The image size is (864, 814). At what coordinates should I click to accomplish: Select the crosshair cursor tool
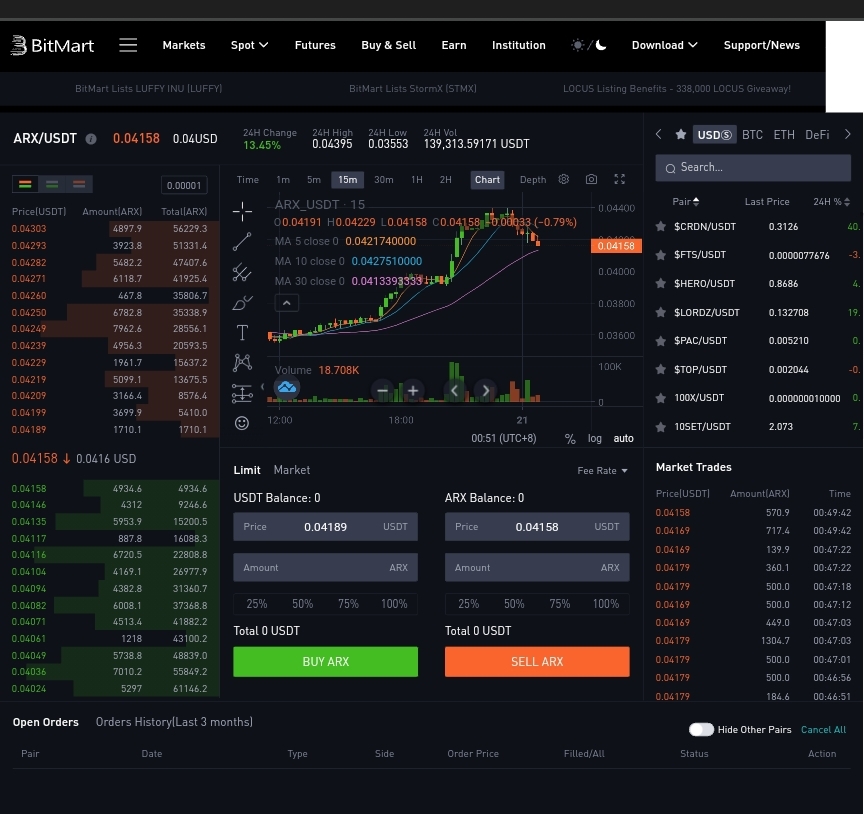tap(242, 211)
